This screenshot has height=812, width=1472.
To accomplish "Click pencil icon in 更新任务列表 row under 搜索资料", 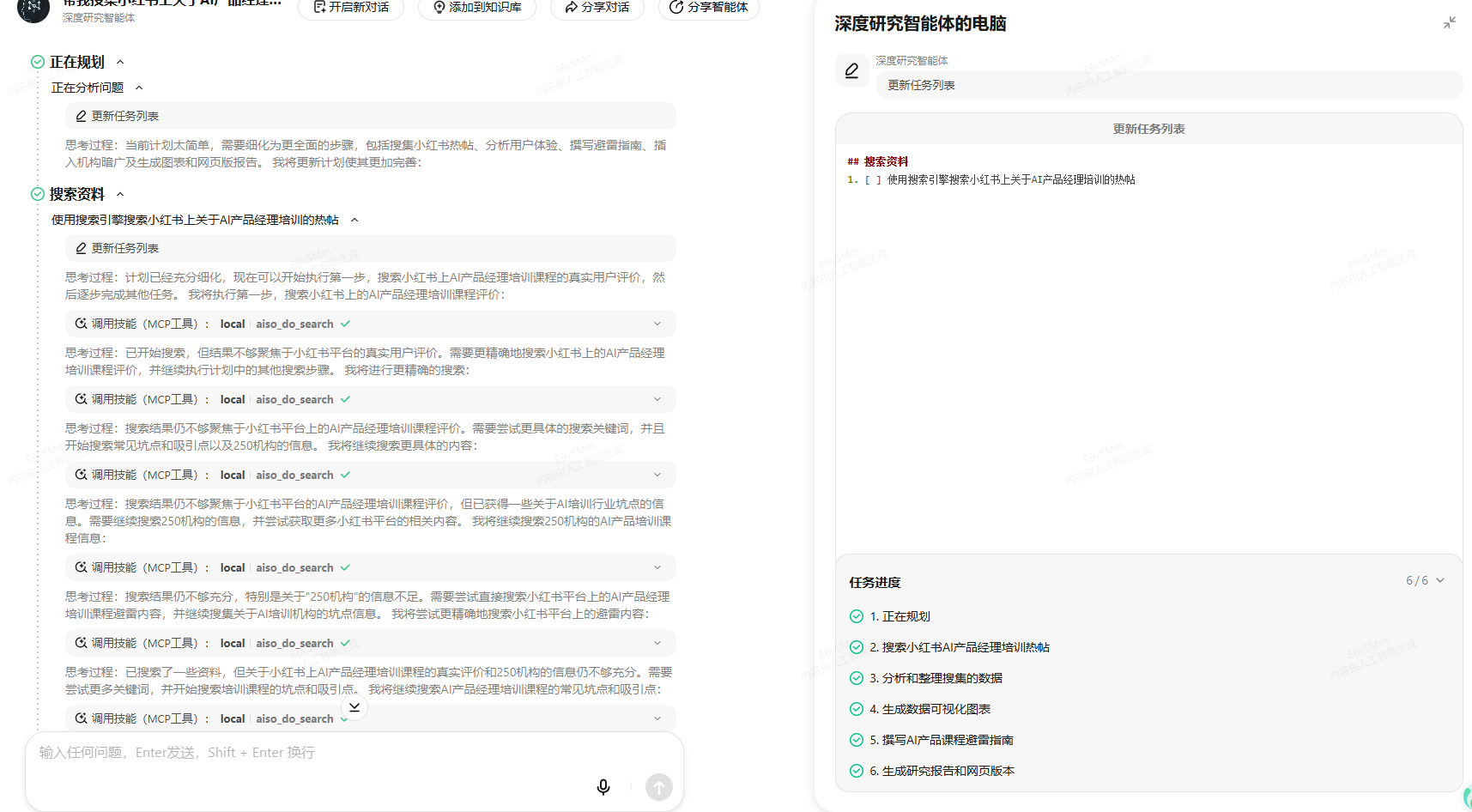I will 81,248.
